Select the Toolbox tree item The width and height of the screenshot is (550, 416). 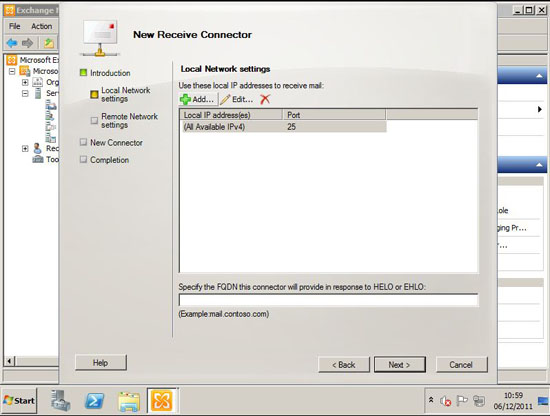click(46, 160)
